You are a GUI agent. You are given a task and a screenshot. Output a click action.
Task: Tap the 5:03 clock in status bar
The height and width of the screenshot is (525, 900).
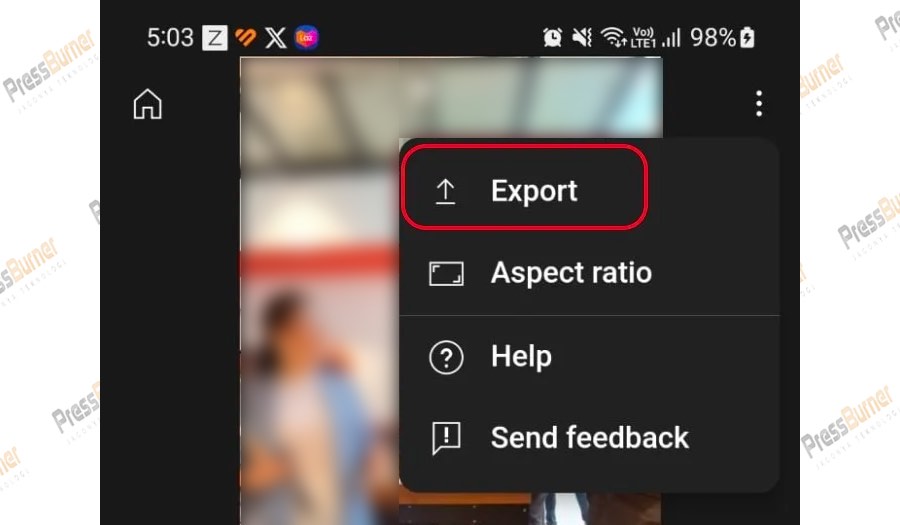coord(170,38)
